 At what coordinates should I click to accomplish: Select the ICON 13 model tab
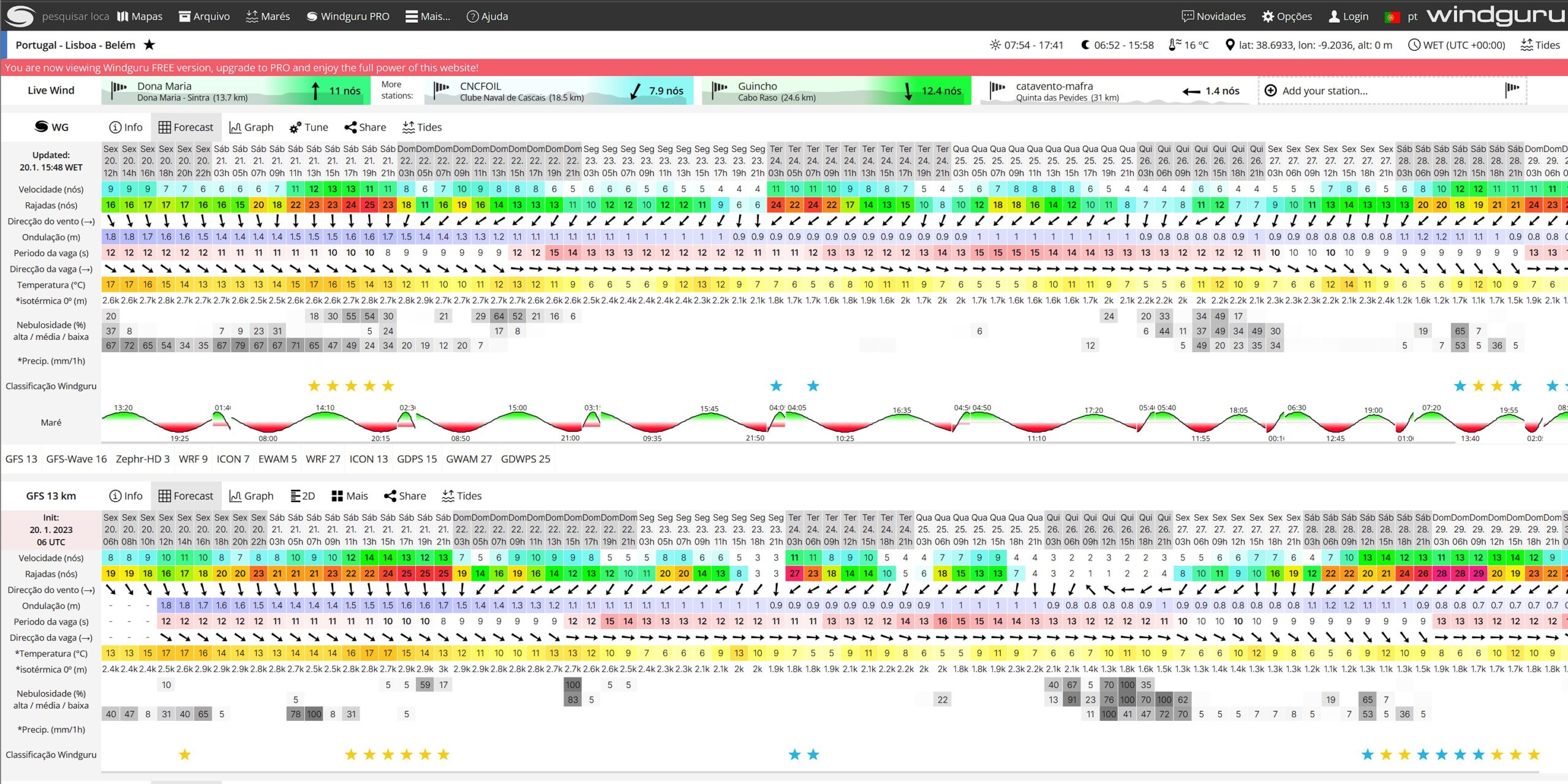(368, 459)
